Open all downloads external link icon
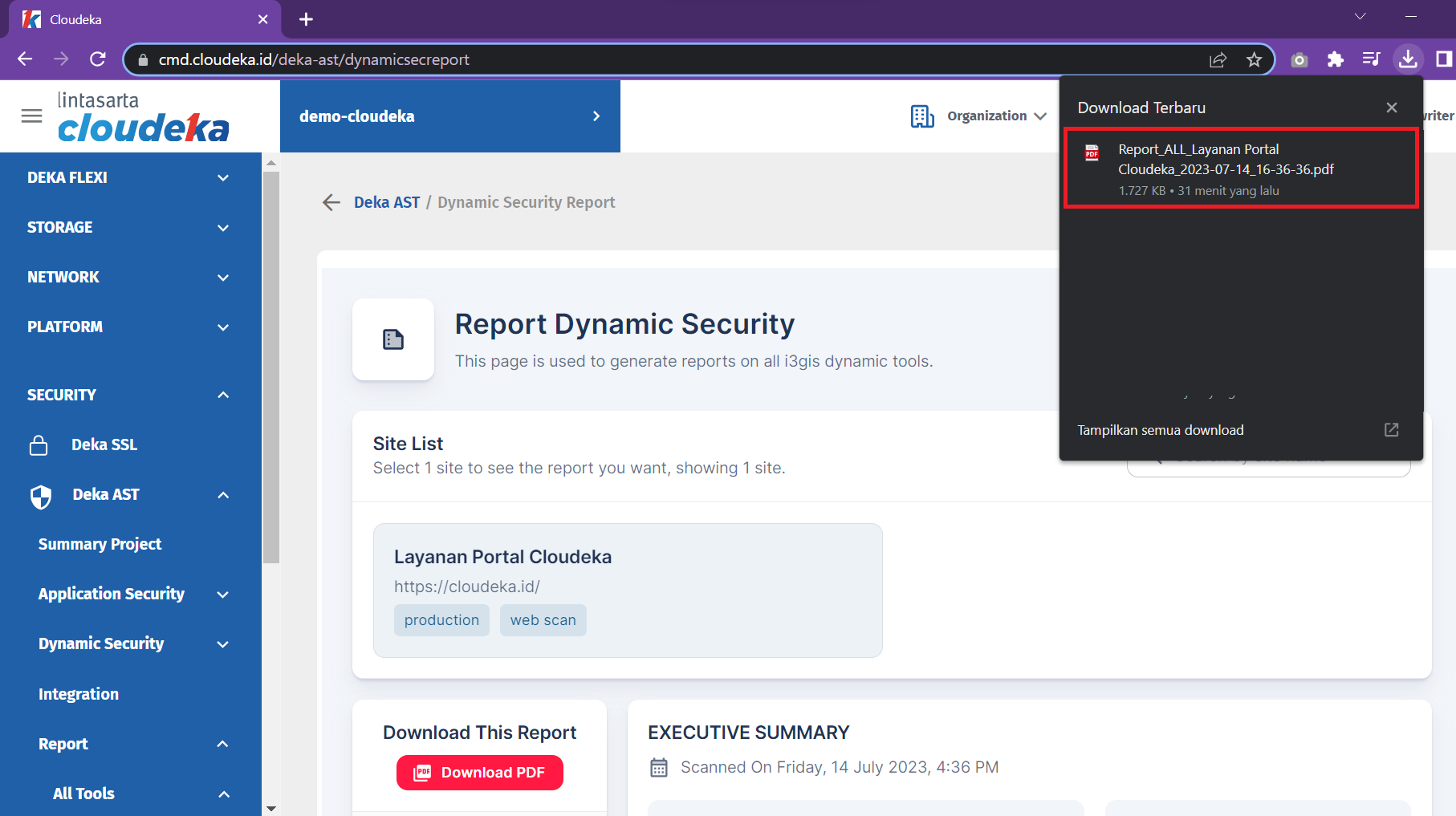 click(1391, 430)
